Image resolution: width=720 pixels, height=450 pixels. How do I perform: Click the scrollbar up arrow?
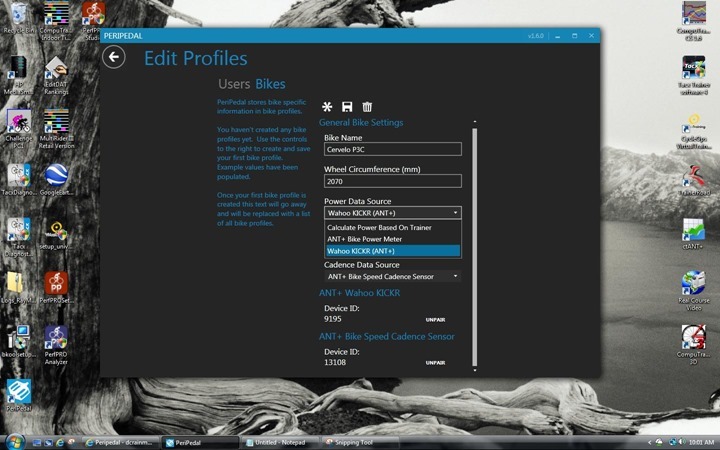coord(475,122)
